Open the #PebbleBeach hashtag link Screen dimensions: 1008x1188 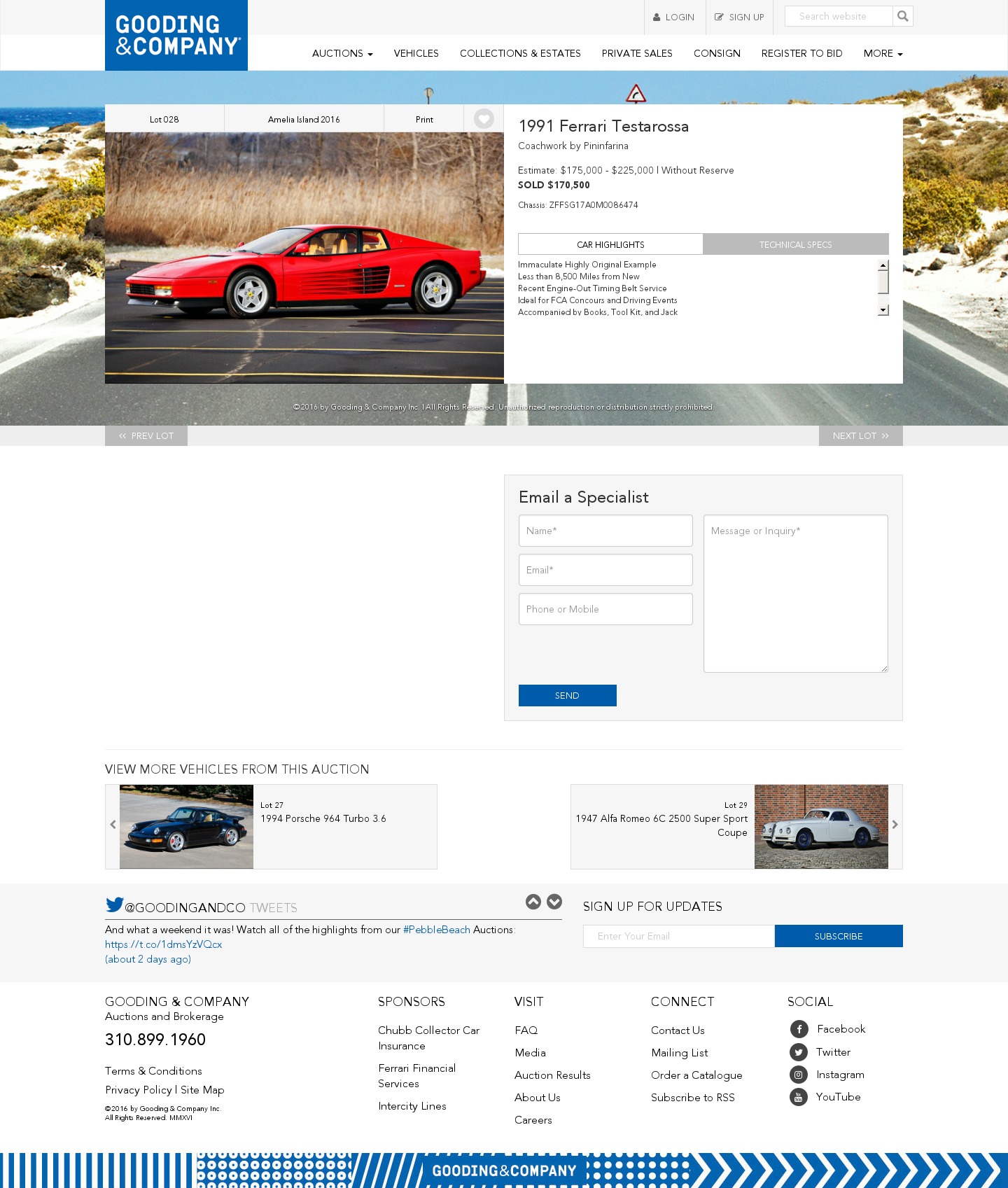(x=437, y=930)
